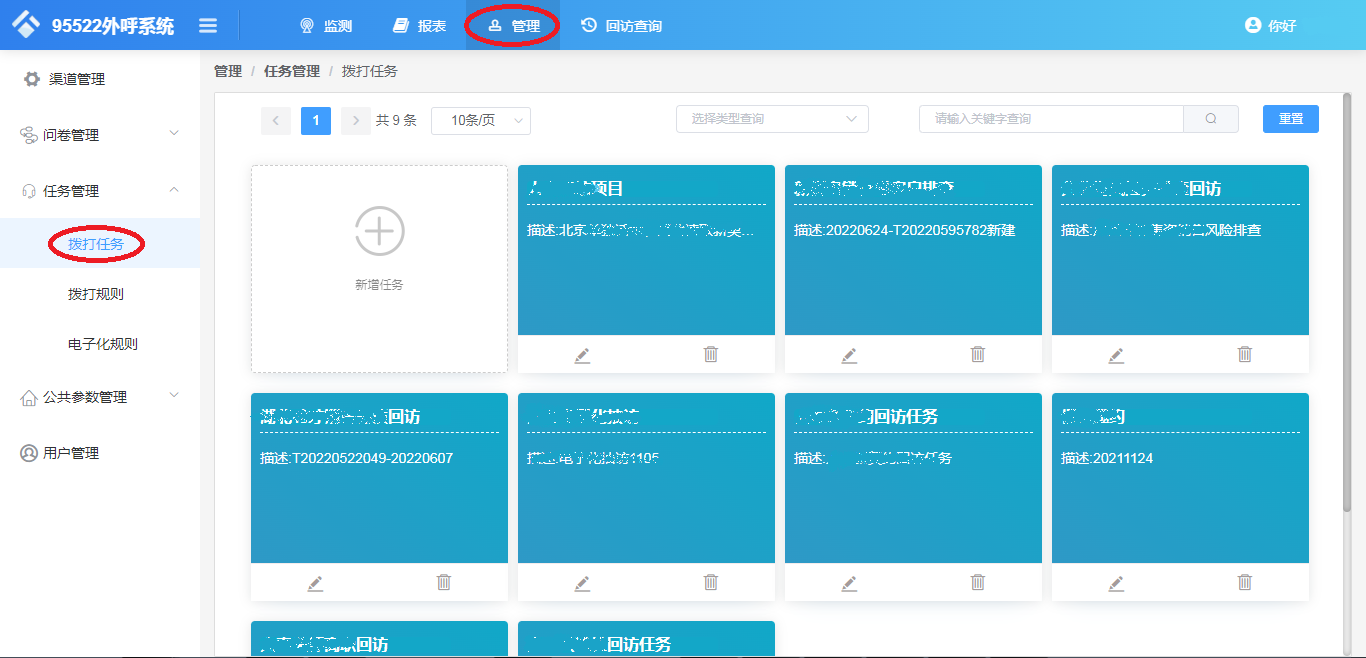
Task: Open the 报表 menu
Action: (x=418, y=25)
